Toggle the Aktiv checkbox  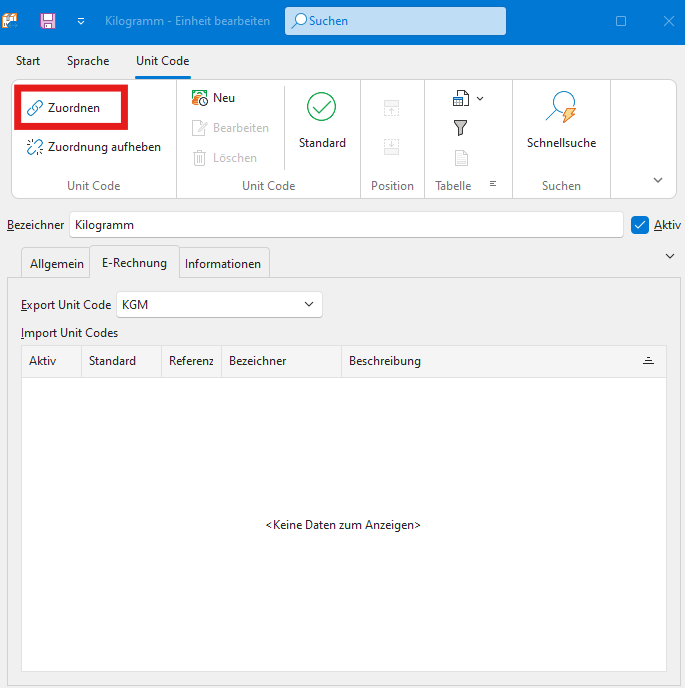[641, 225]
